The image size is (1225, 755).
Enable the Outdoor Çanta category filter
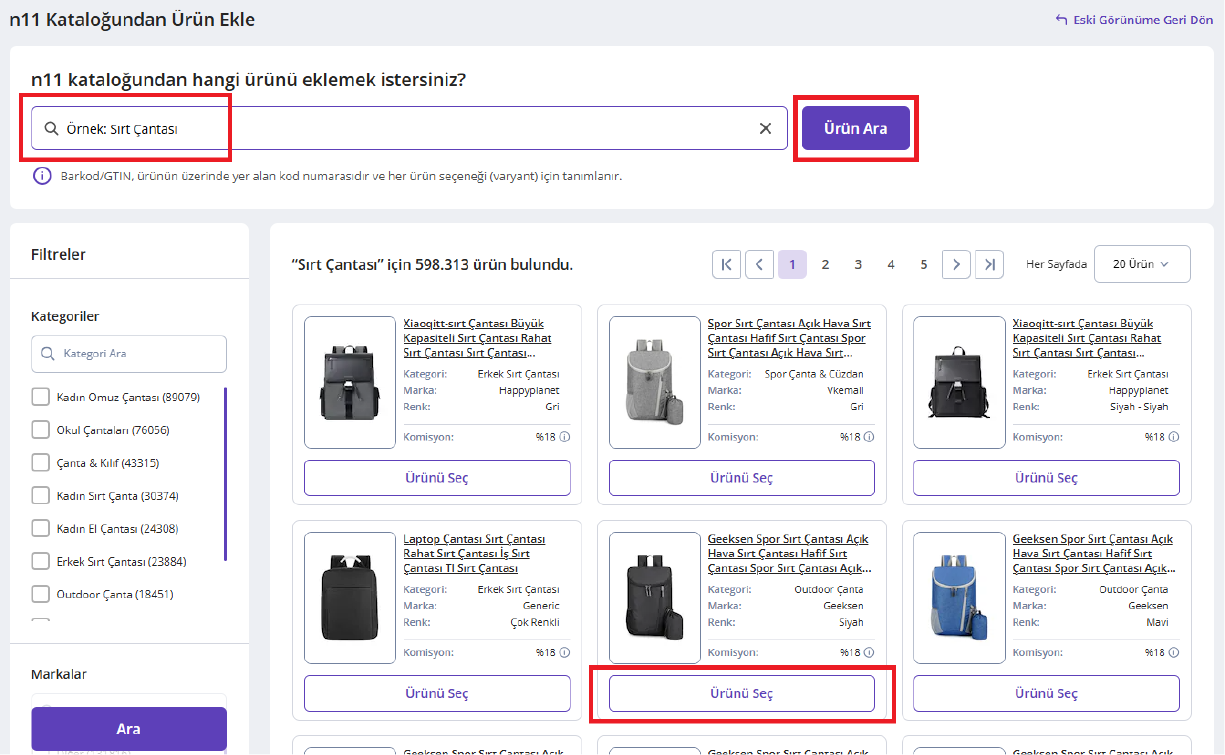click(41, 594)
